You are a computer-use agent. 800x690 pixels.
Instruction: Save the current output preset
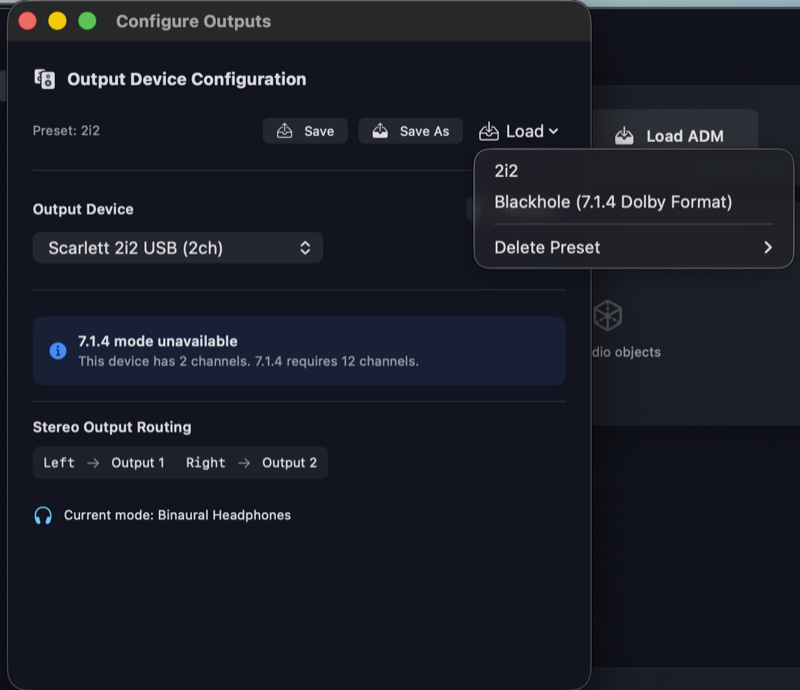305,130
